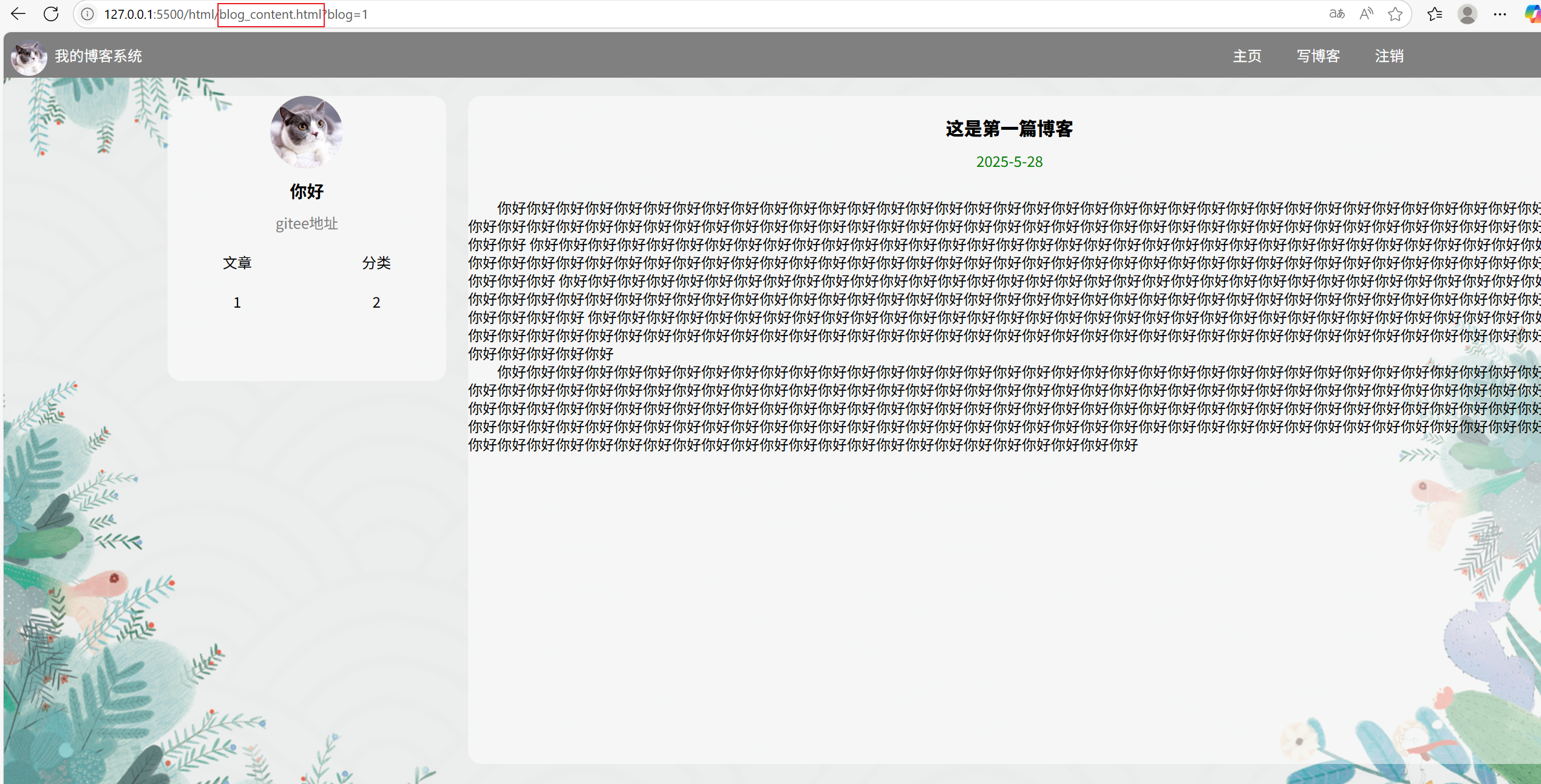Click the read aloud icon
Screen dimensions: 1541x784
tap(1366, 14)
